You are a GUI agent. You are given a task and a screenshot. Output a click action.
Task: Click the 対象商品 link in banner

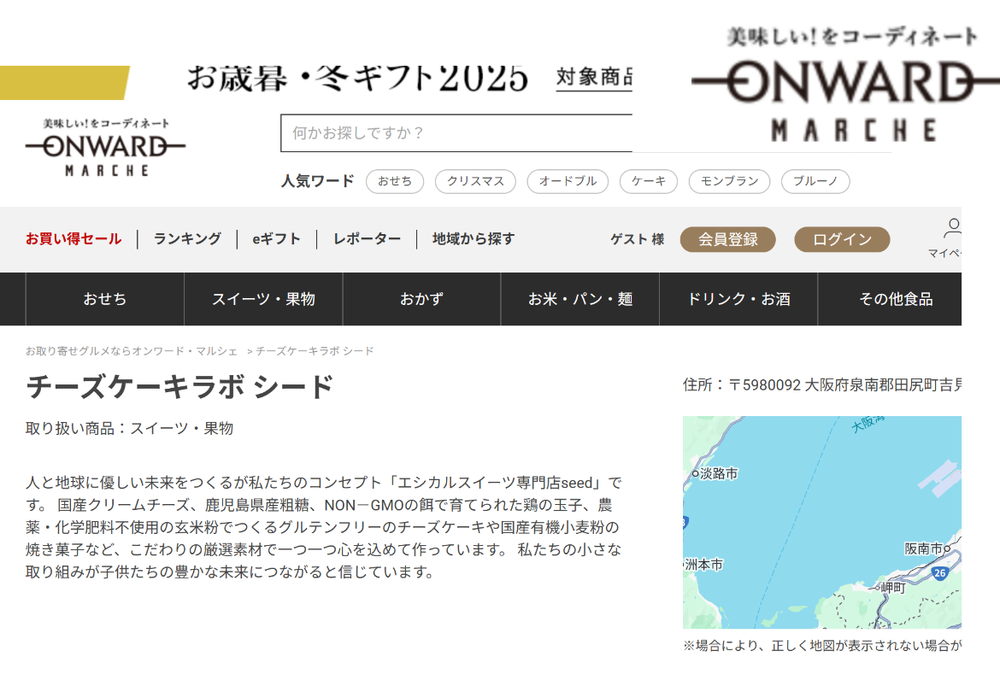(x=594, y=77)
